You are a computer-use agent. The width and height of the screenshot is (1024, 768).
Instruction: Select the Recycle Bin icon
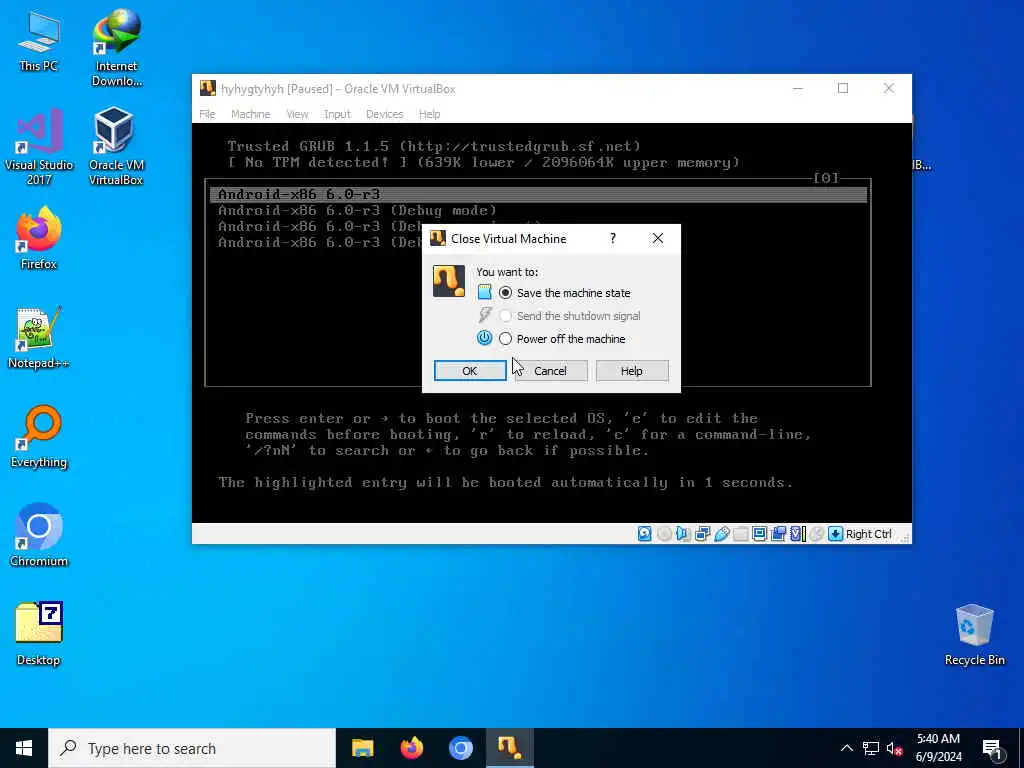click(x=974, y=634)
